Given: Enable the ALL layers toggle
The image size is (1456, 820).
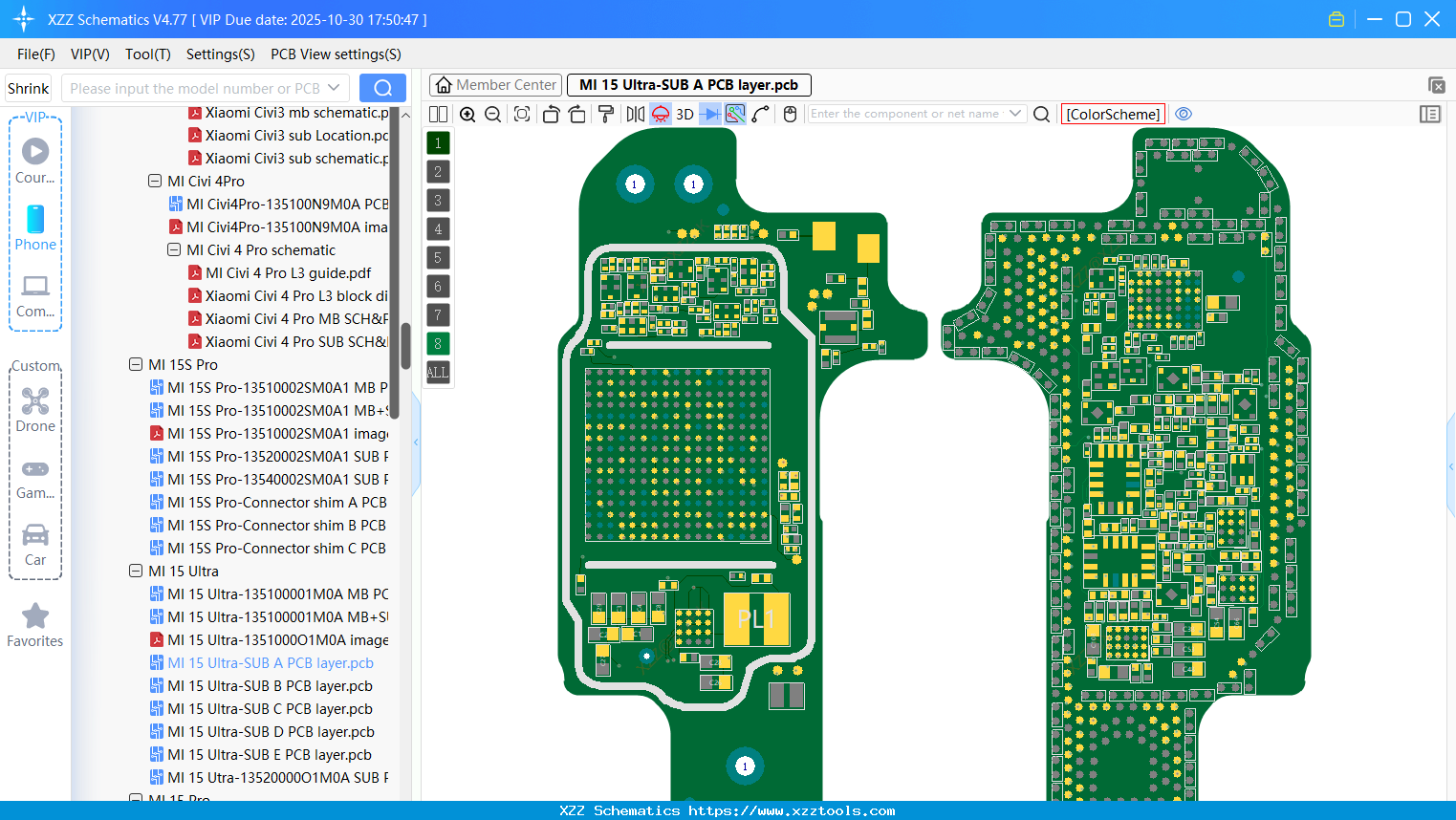Looking at the screenshot, I should (437, 372).
